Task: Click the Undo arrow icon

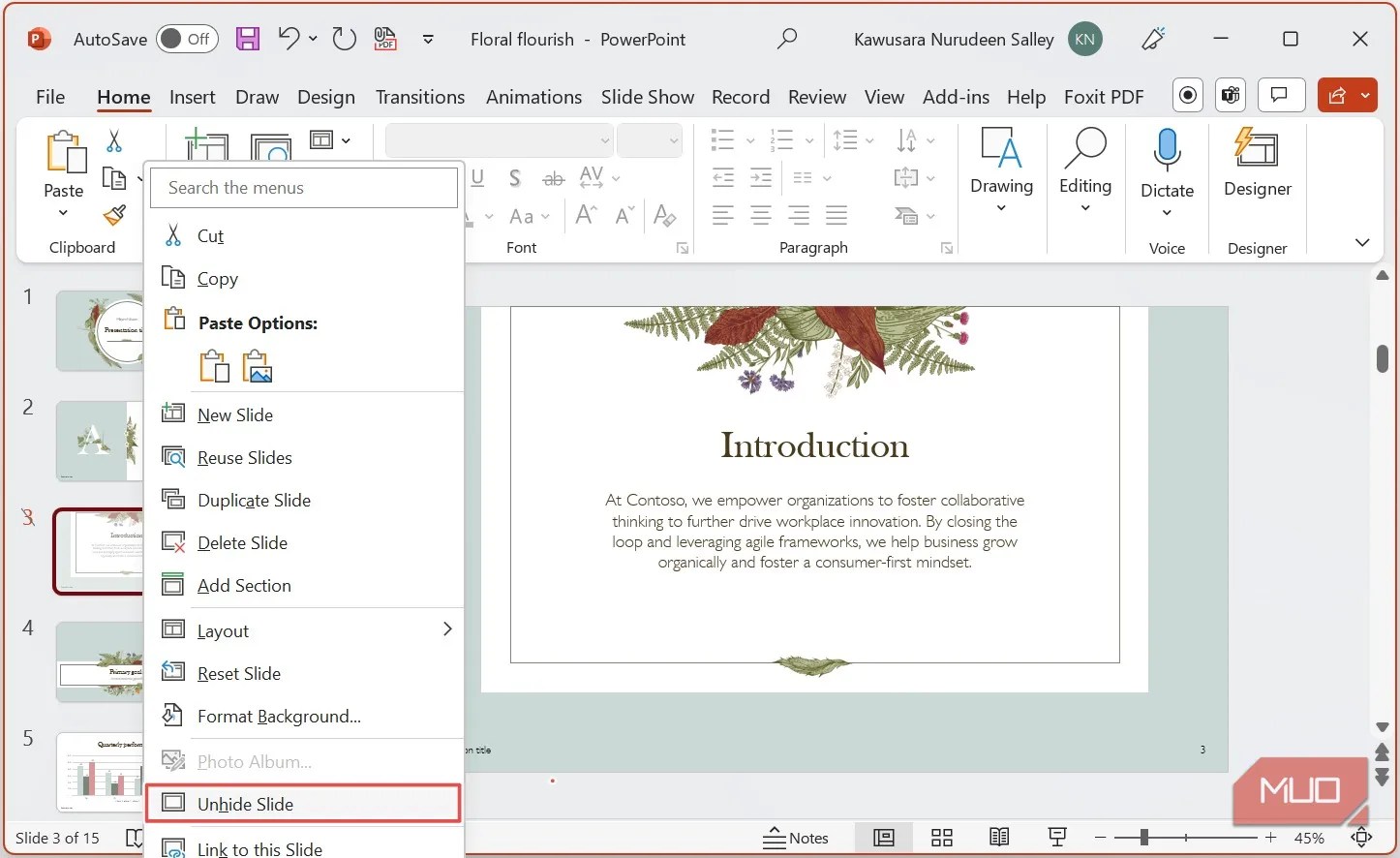Action: coord(289,39)
